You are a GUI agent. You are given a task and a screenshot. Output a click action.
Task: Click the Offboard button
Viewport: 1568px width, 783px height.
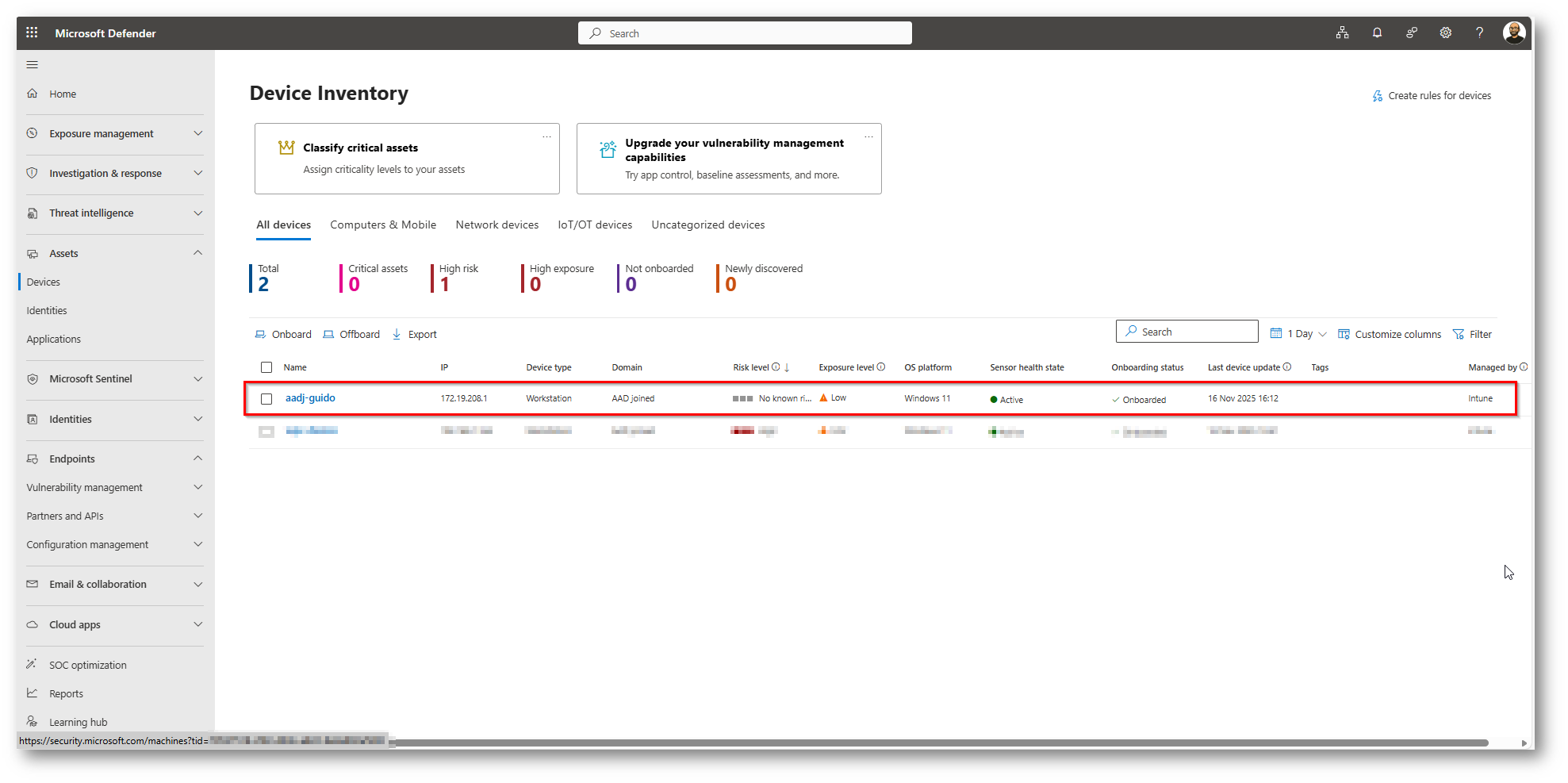point(351,335)
